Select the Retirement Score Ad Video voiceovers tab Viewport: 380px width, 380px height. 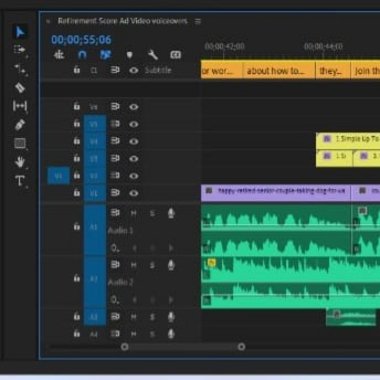click(123, 21)
